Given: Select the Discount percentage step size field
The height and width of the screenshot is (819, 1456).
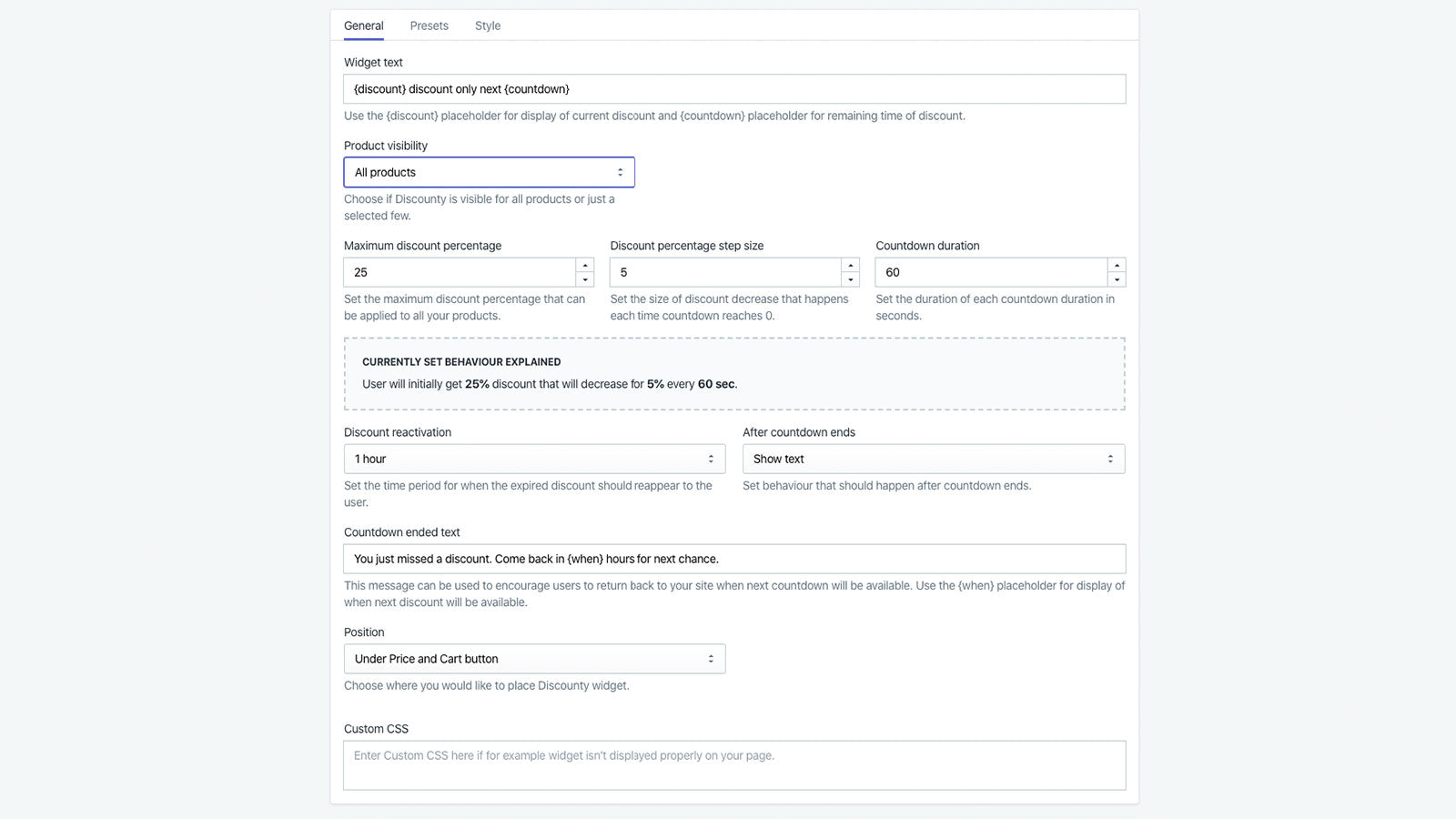Looking at the screenshot, I should coord(725,272).
